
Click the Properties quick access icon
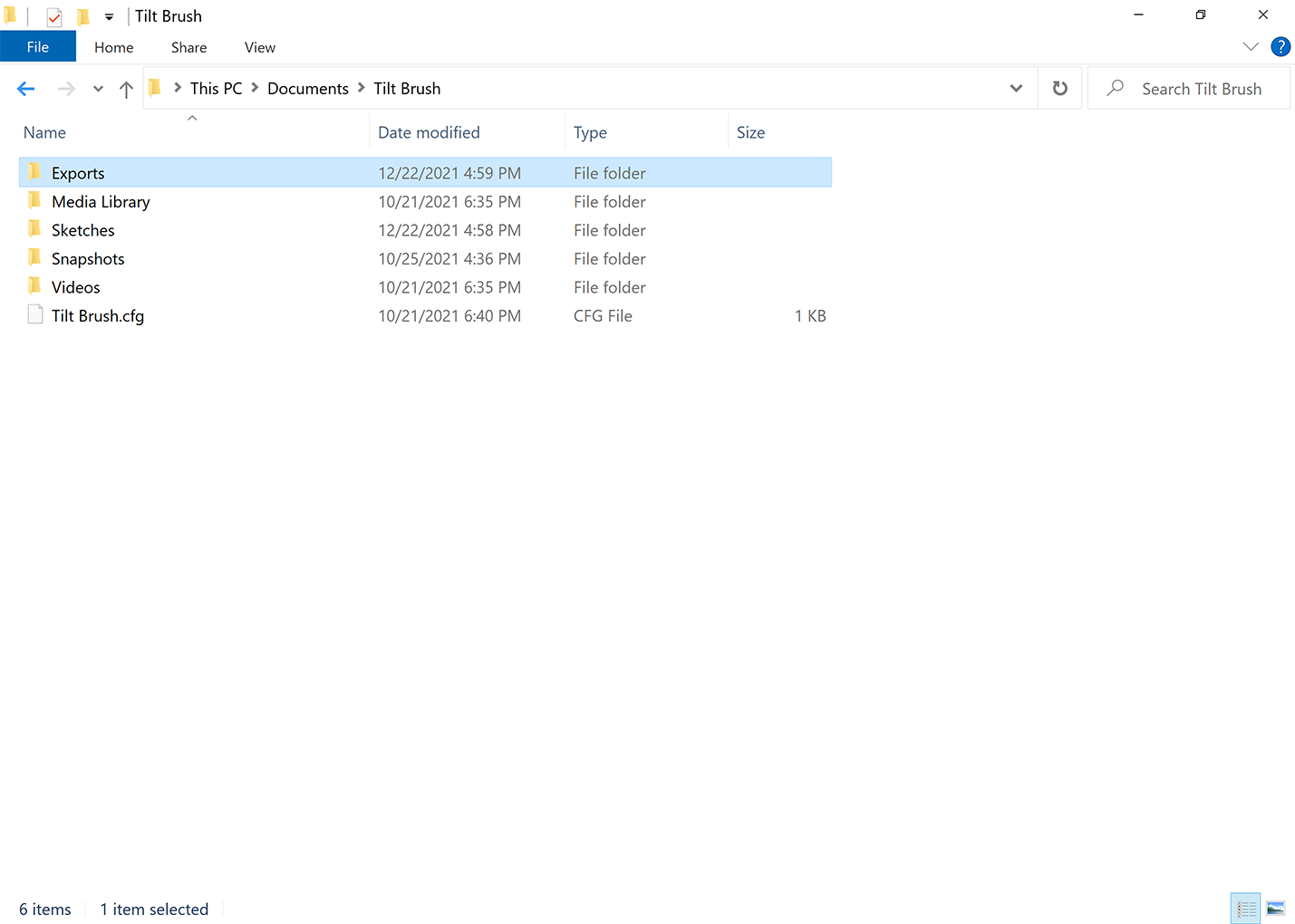[x=54, y=16]
